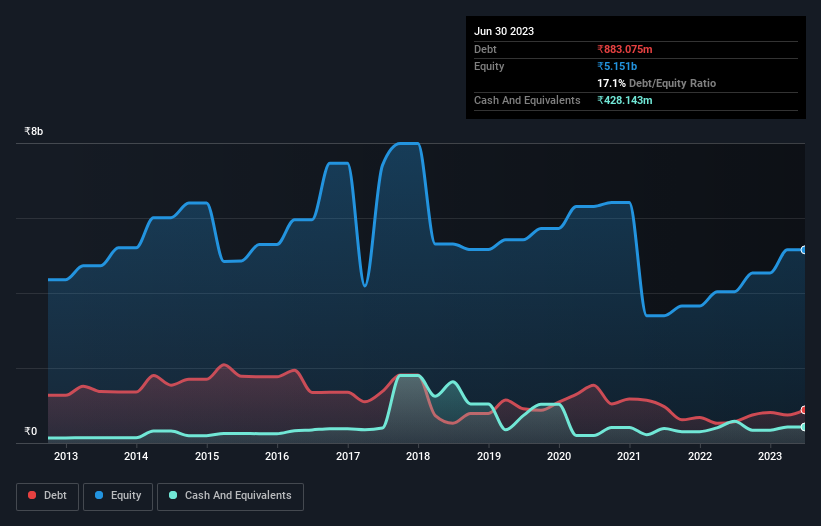Toggle the Cash And Equivalents legend button
This screenshot has height=526, width=821.
(x=230, y=496)
